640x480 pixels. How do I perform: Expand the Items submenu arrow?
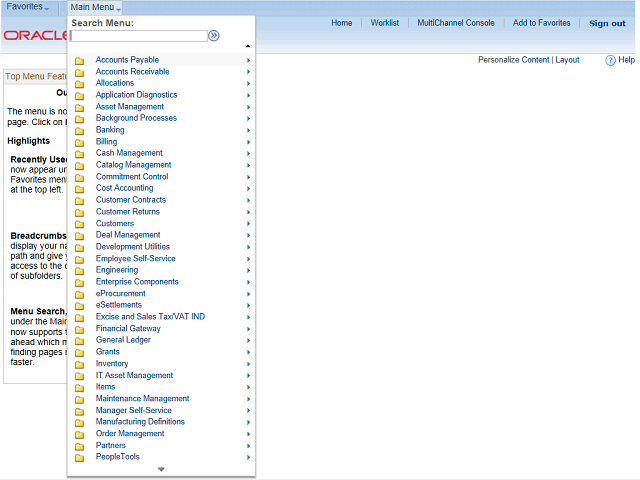(248, 387)
